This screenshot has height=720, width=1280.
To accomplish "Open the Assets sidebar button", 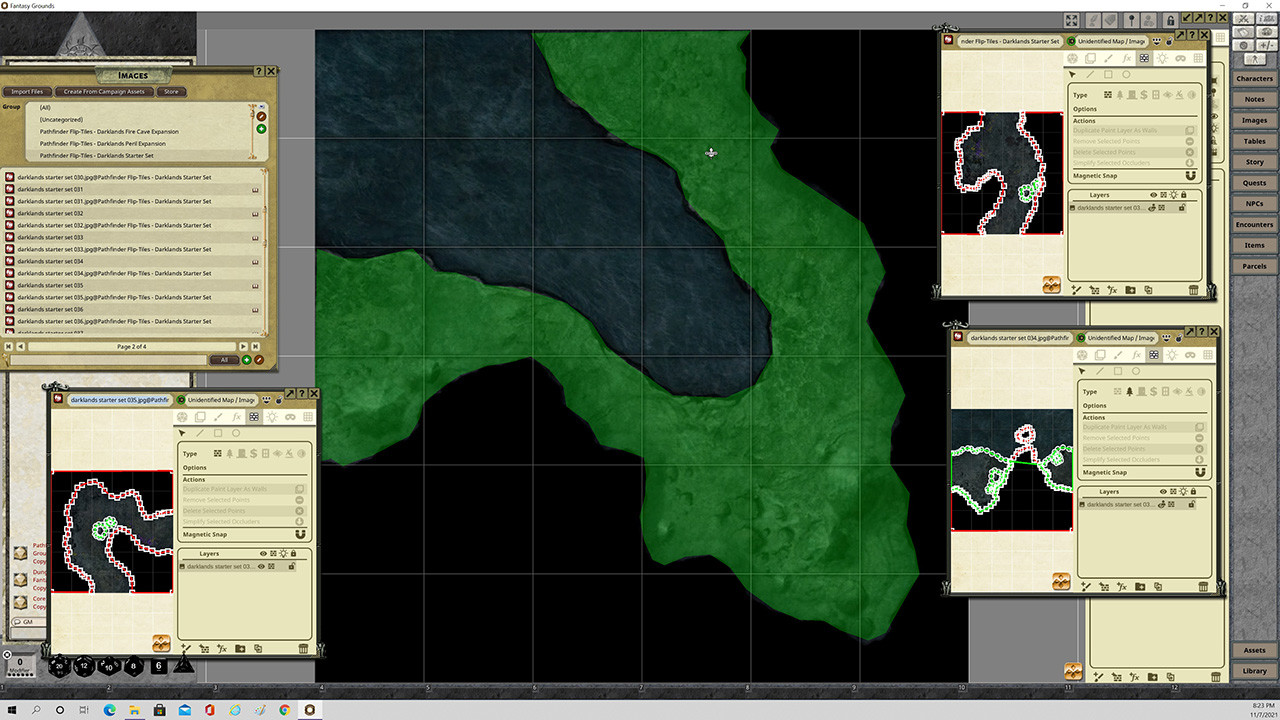I will 1254,650.
